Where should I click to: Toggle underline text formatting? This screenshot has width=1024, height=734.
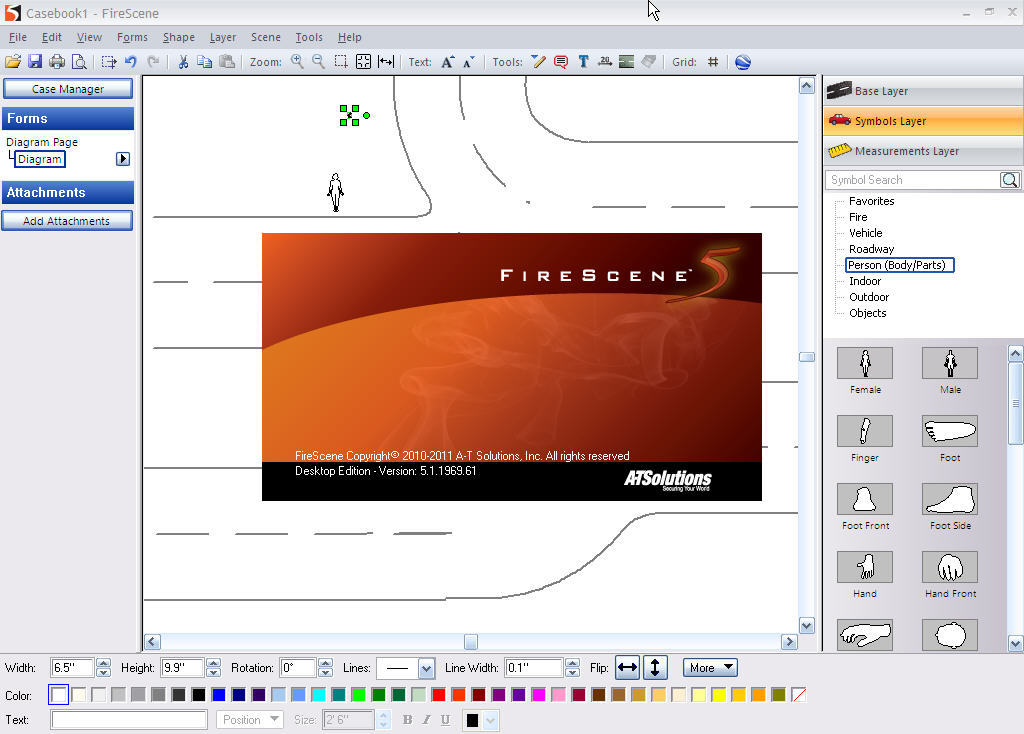[445, 720]
